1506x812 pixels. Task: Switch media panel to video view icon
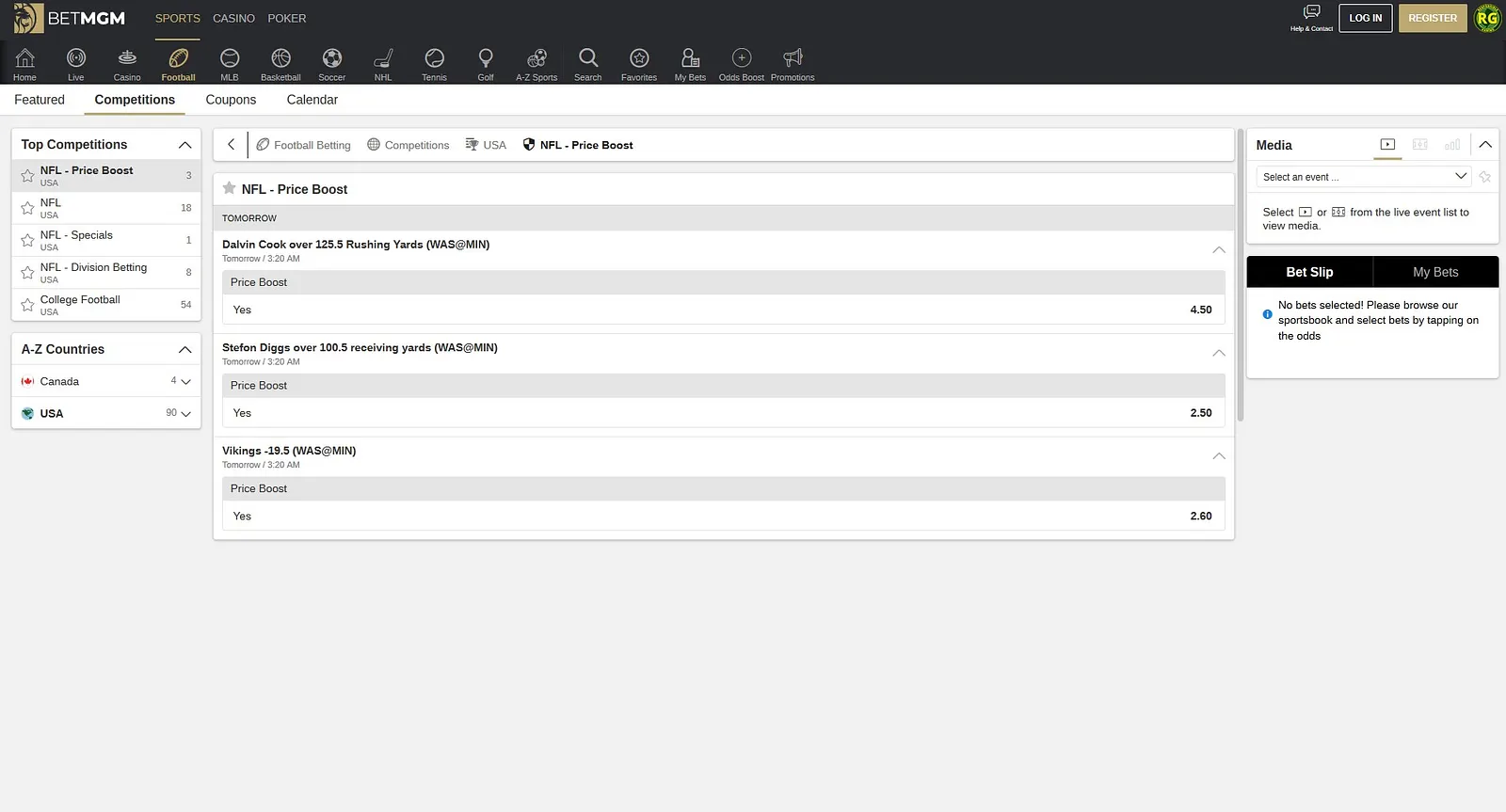1387,145
